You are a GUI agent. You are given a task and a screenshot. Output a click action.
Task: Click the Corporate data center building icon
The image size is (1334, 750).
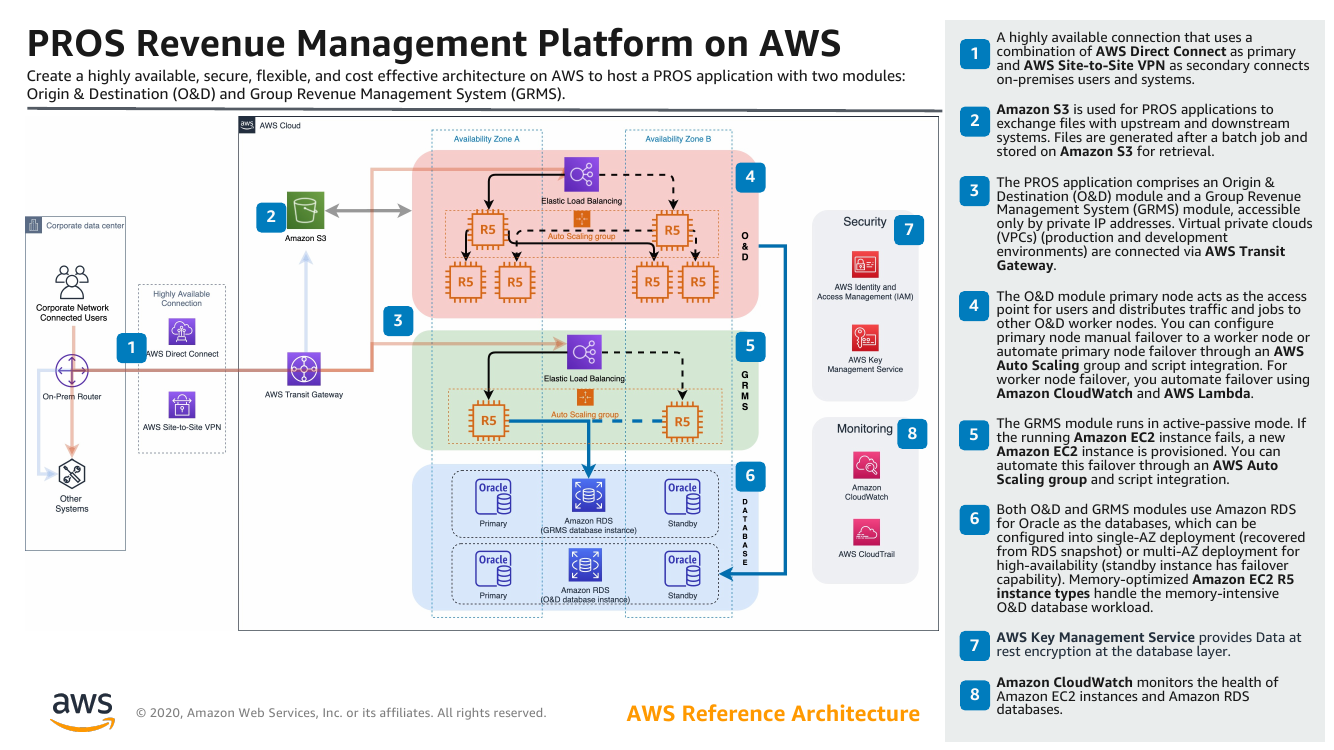[33, 225]
